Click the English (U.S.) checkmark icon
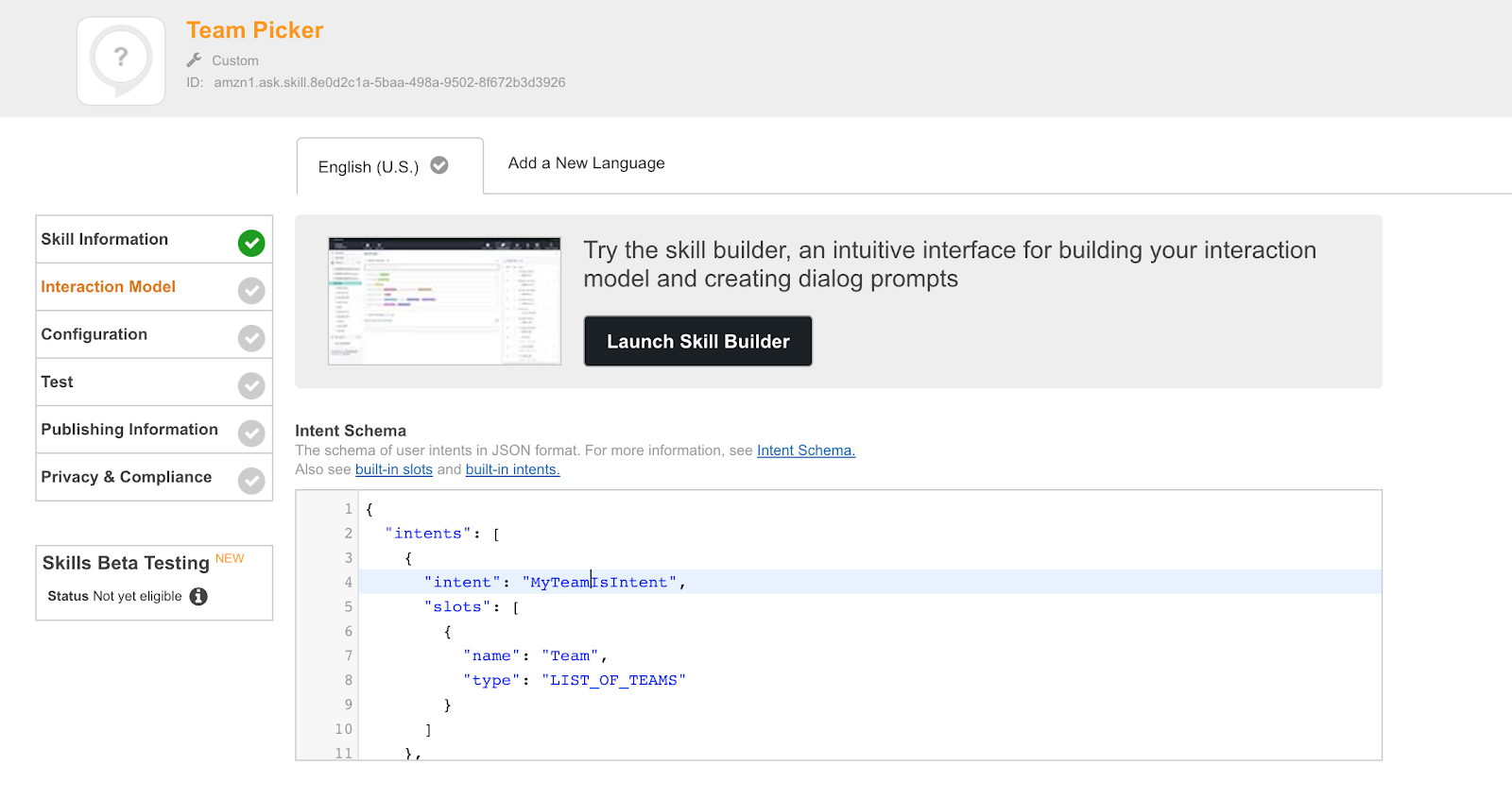The height and width of the screenshot is (799, 1512). pos(439,165)
